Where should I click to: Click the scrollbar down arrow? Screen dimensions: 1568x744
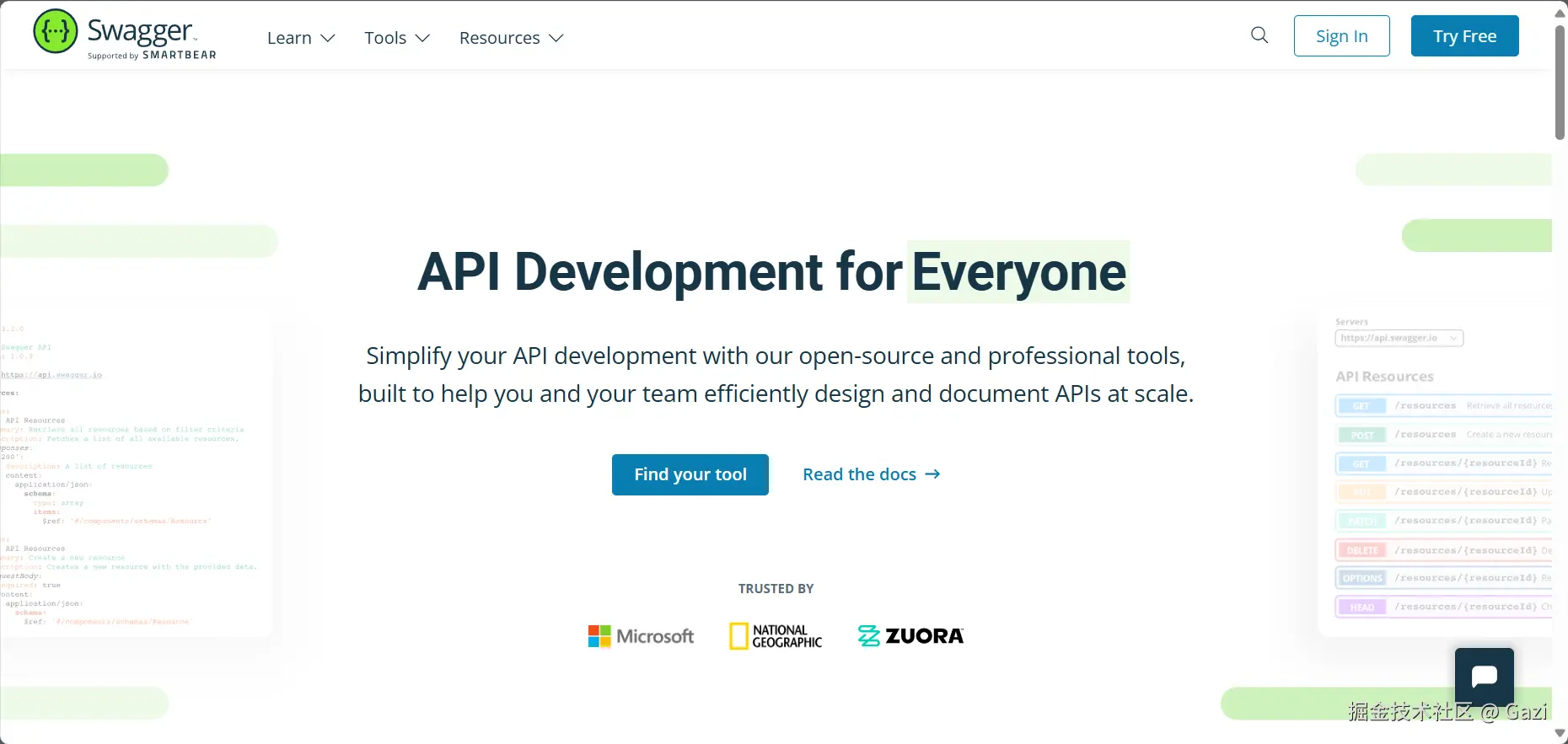[x=1560, y=735]
